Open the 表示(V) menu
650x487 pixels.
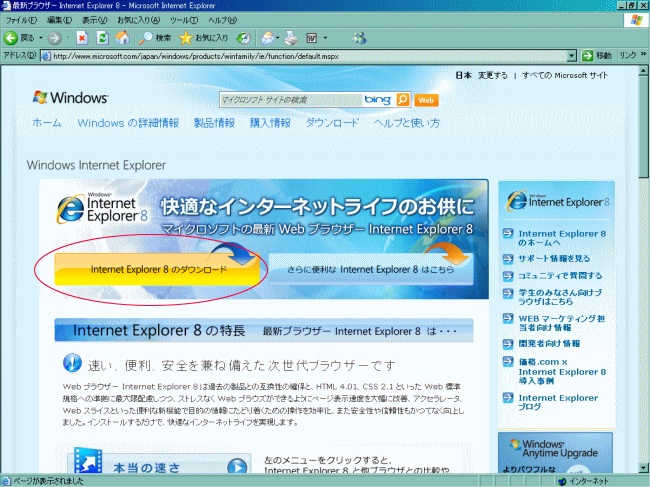point(94,20)
